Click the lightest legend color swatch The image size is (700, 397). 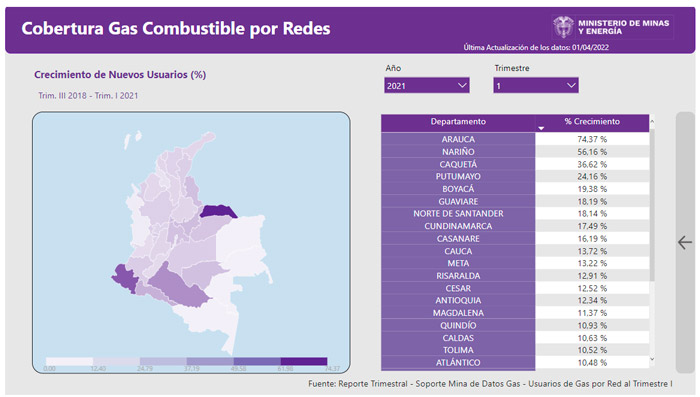69,361
